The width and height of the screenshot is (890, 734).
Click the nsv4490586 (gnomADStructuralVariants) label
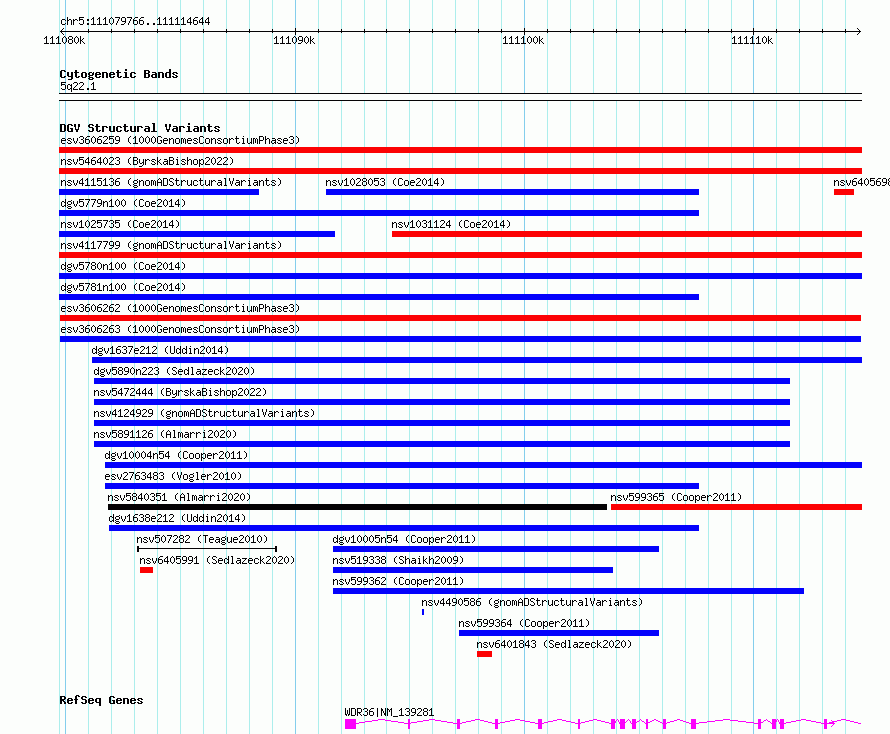(532, 602)
